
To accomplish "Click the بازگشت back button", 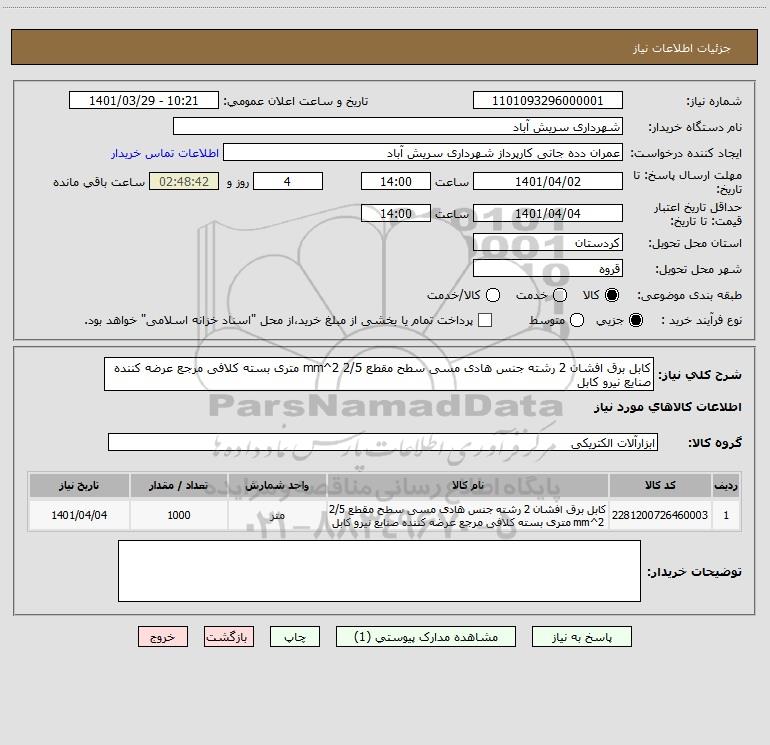I will [x=229, y=637].
